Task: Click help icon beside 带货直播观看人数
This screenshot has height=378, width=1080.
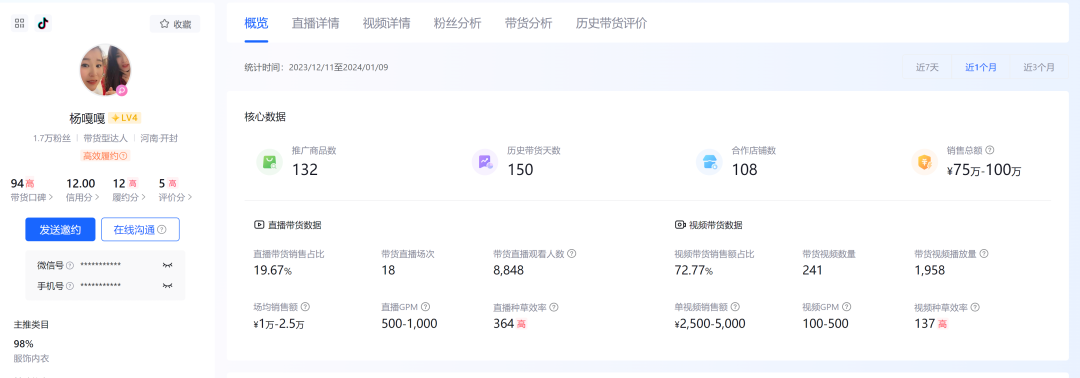Action: (572, 253)
